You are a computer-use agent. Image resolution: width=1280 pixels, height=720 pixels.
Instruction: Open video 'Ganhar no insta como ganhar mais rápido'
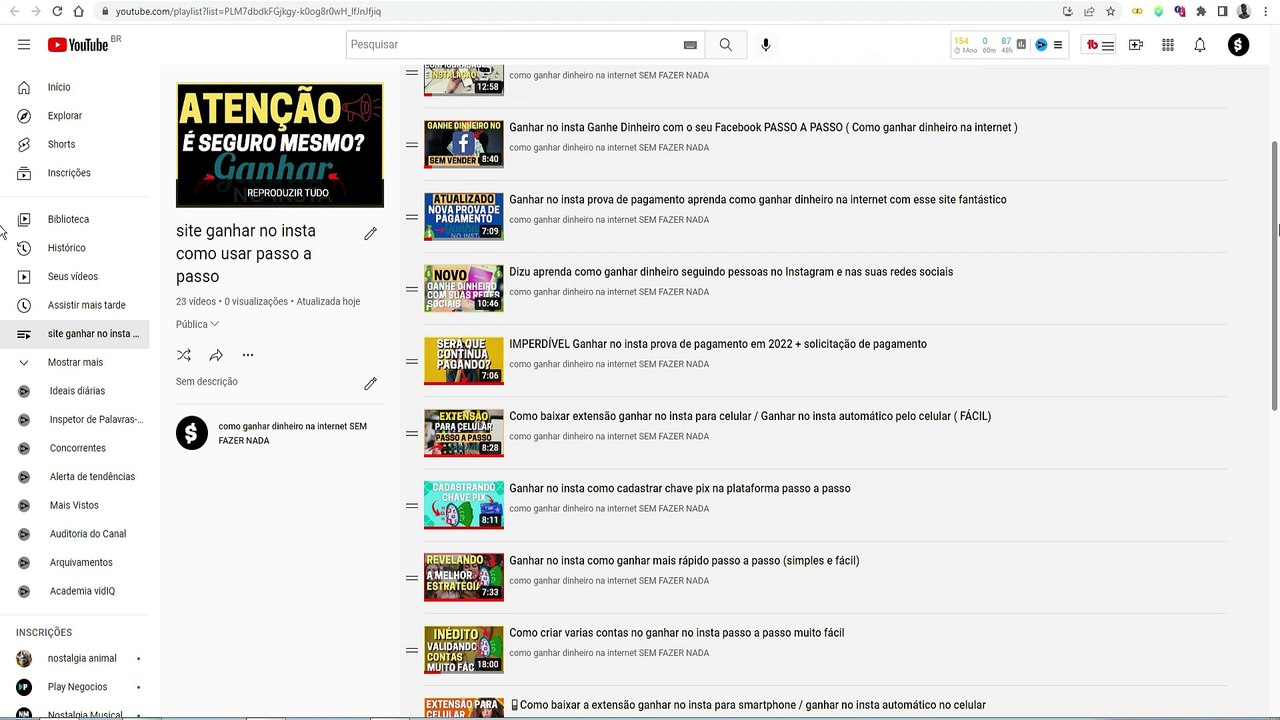point(684,561)
